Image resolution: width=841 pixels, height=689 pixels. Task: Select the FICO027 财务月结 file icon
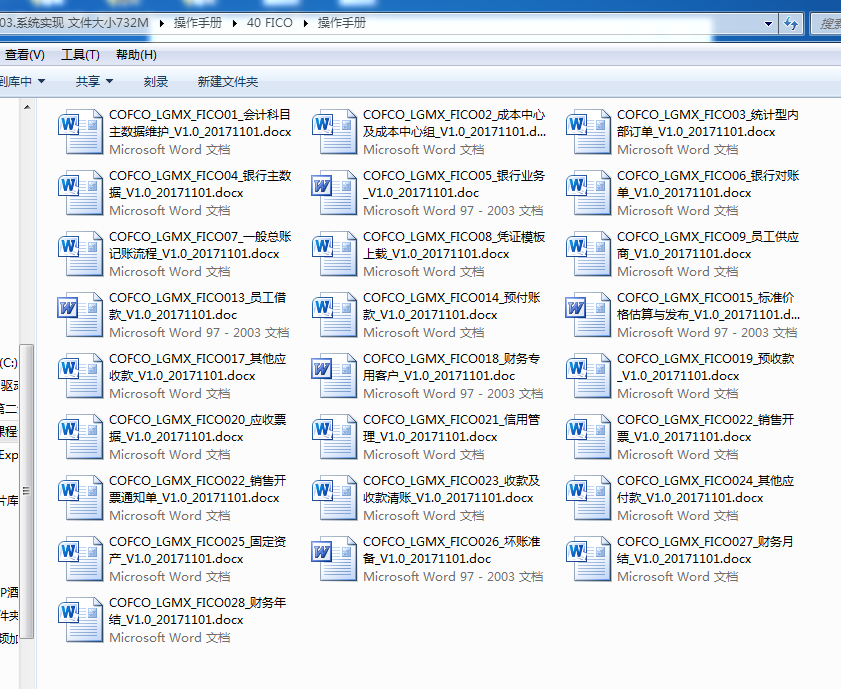(588, 559)
